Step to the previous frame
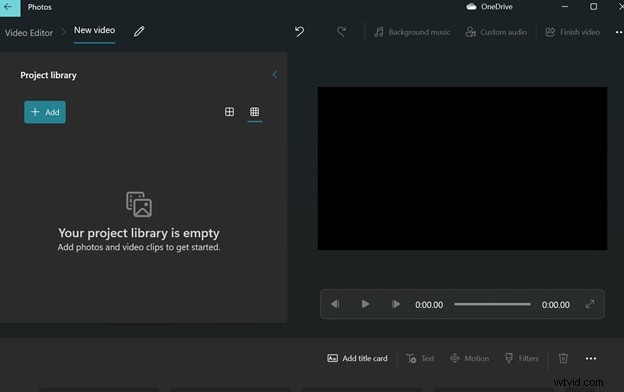Viewport: 624px width, 392px height. 335,304
